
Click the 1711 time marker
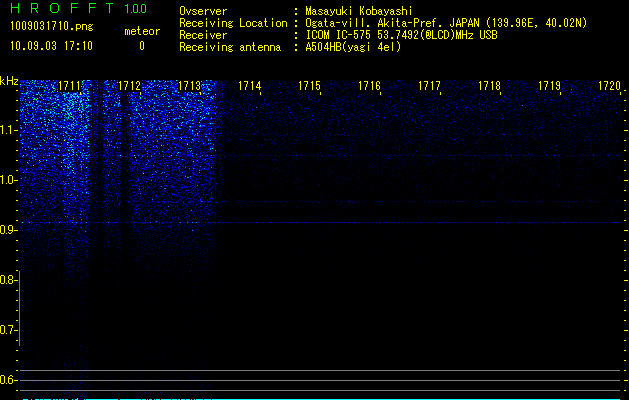[69, 86]
